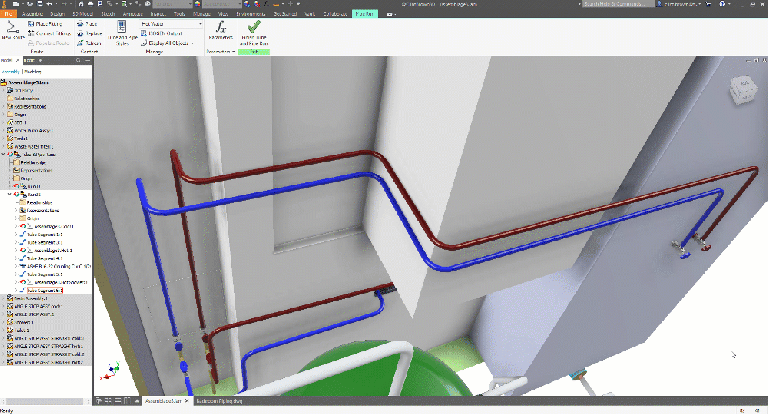Screen dimensions: 768x414
Task: Switch to the Inspect ribbon tab
Action: coord(158,14)
